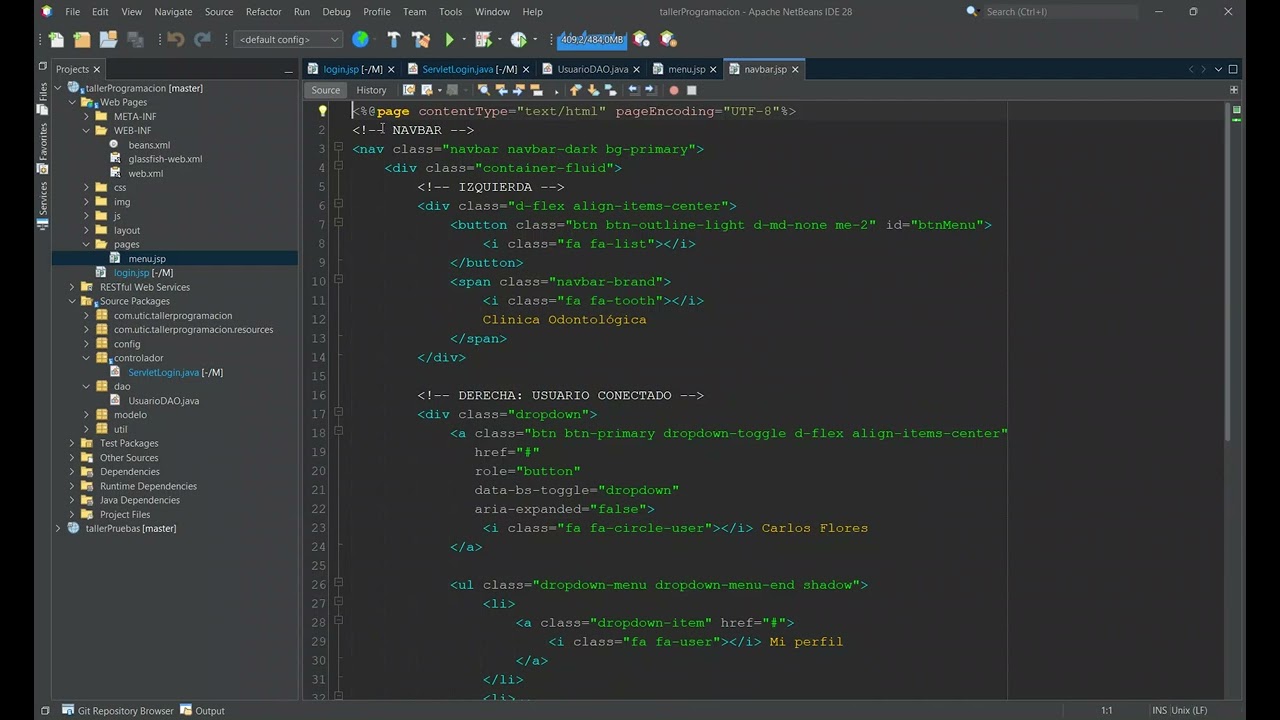Click the Find Selection magnifier icon
The image size is (1280, 720).
(484, 90)
